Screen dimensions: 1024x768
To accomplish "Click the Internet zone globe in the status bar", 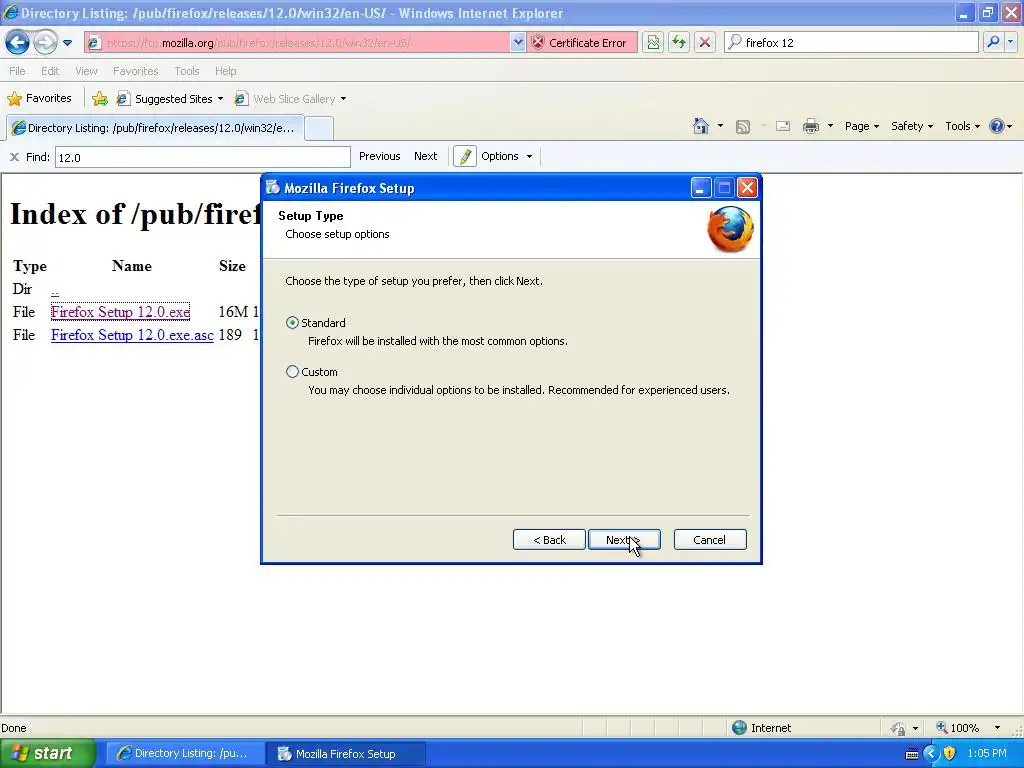I will tap(739, 728).
